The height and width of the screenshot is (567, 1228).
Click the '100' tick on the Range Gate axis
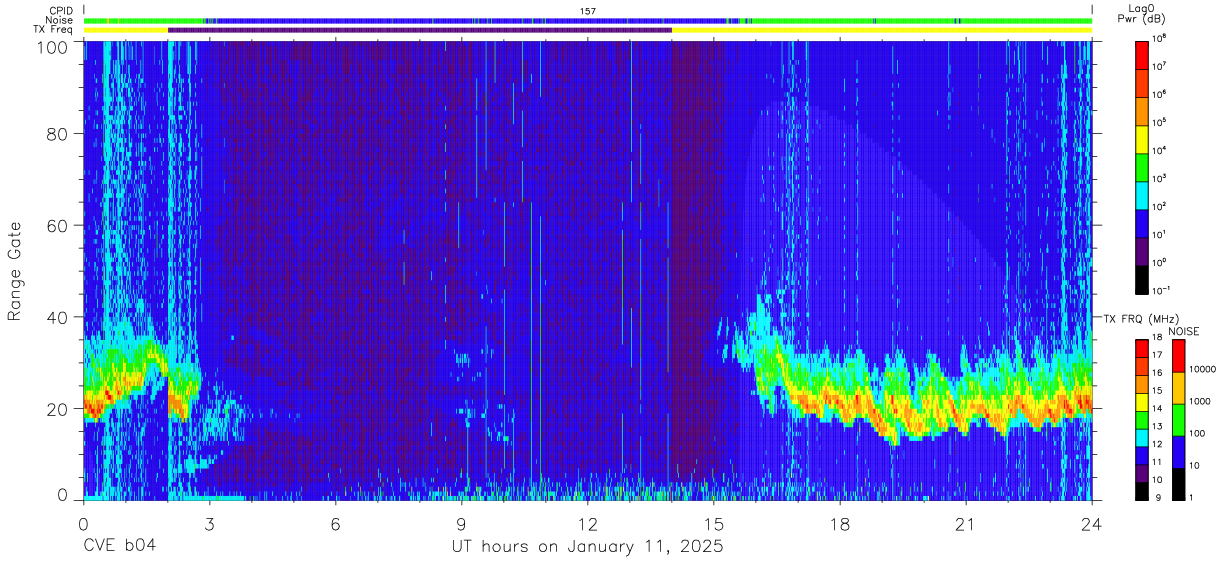coord(54,46)
